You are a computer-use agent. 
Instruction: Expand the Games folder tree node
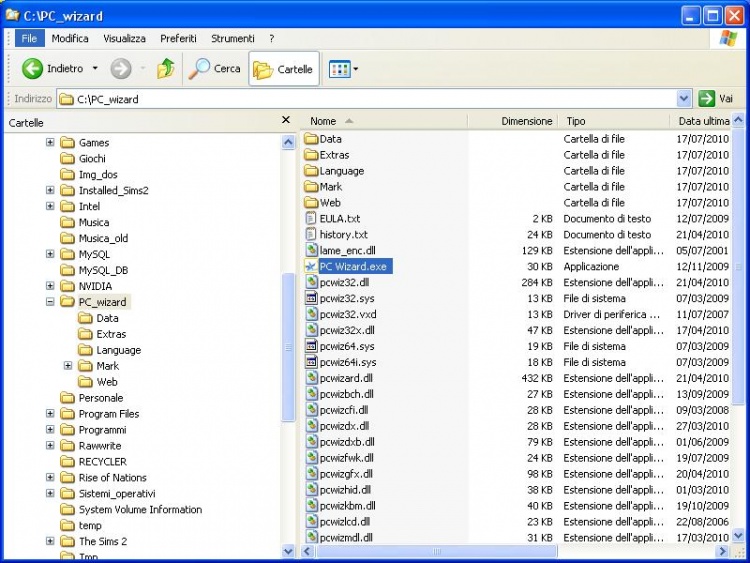pyautogui.click(x=51, y=143)
